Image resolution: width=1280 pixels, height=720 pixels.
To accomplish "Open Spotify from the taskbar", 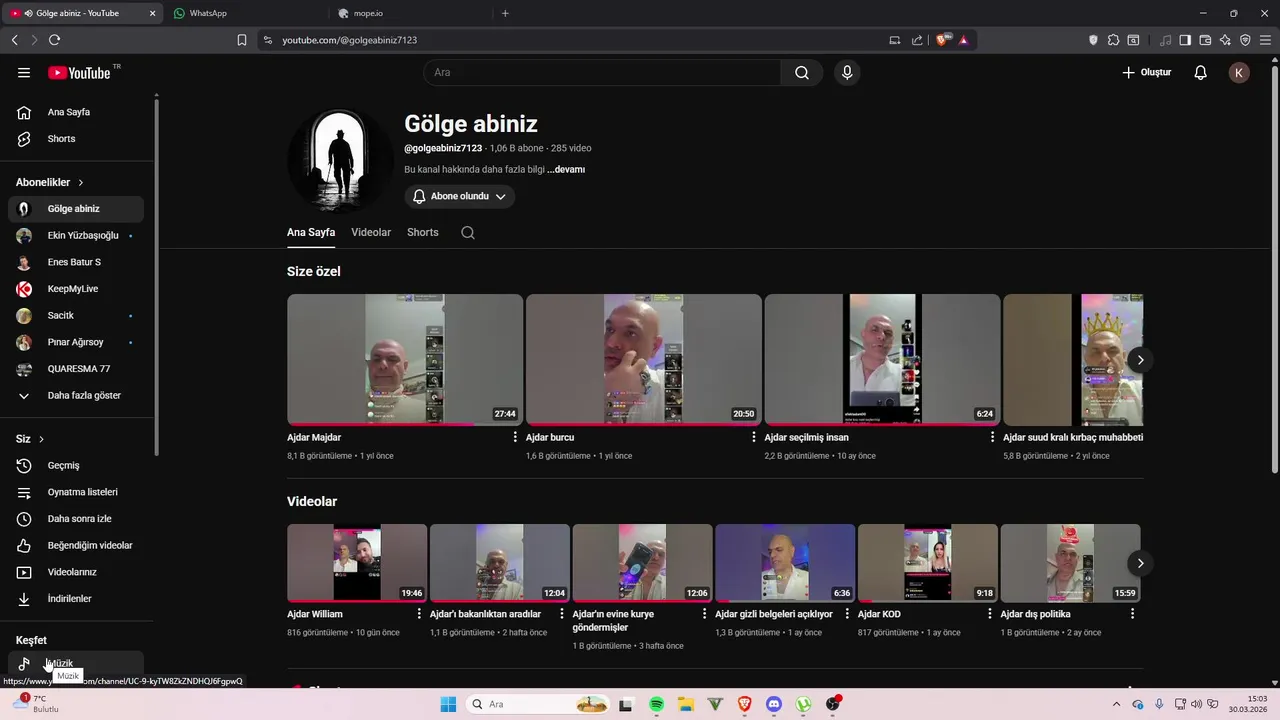I will coord(656,704).
